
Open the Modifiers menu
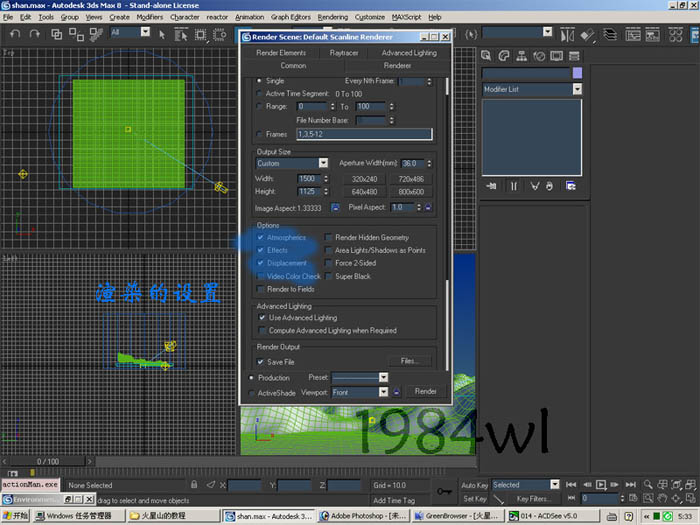point(150,17)
